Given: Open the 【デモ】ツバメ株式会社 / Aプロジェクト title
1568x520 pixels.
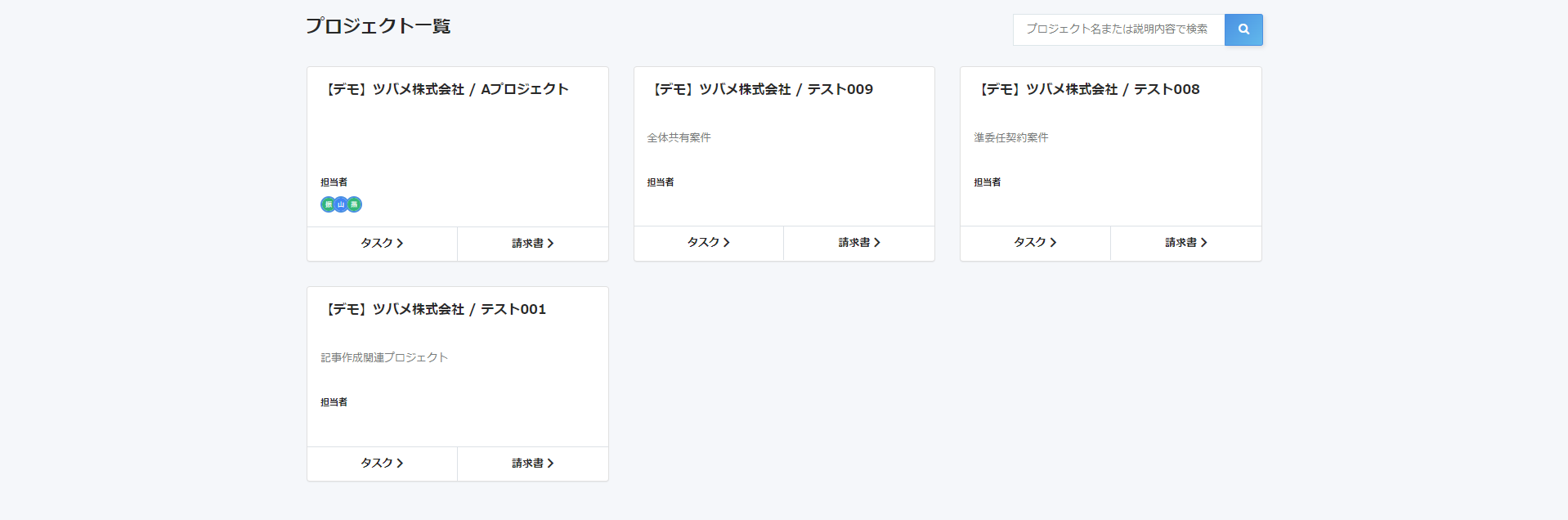Looking at the screenshot, I should [x=445, y=89].
